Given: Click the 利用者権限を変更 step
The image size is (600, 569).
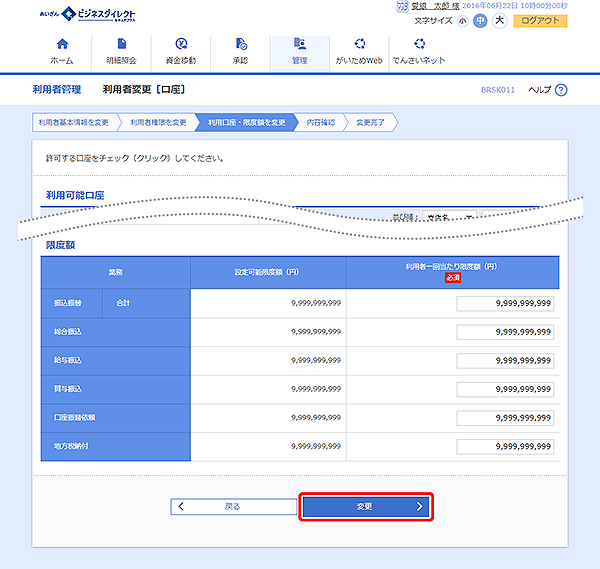Looking at the screenshot, I should 158,122.
